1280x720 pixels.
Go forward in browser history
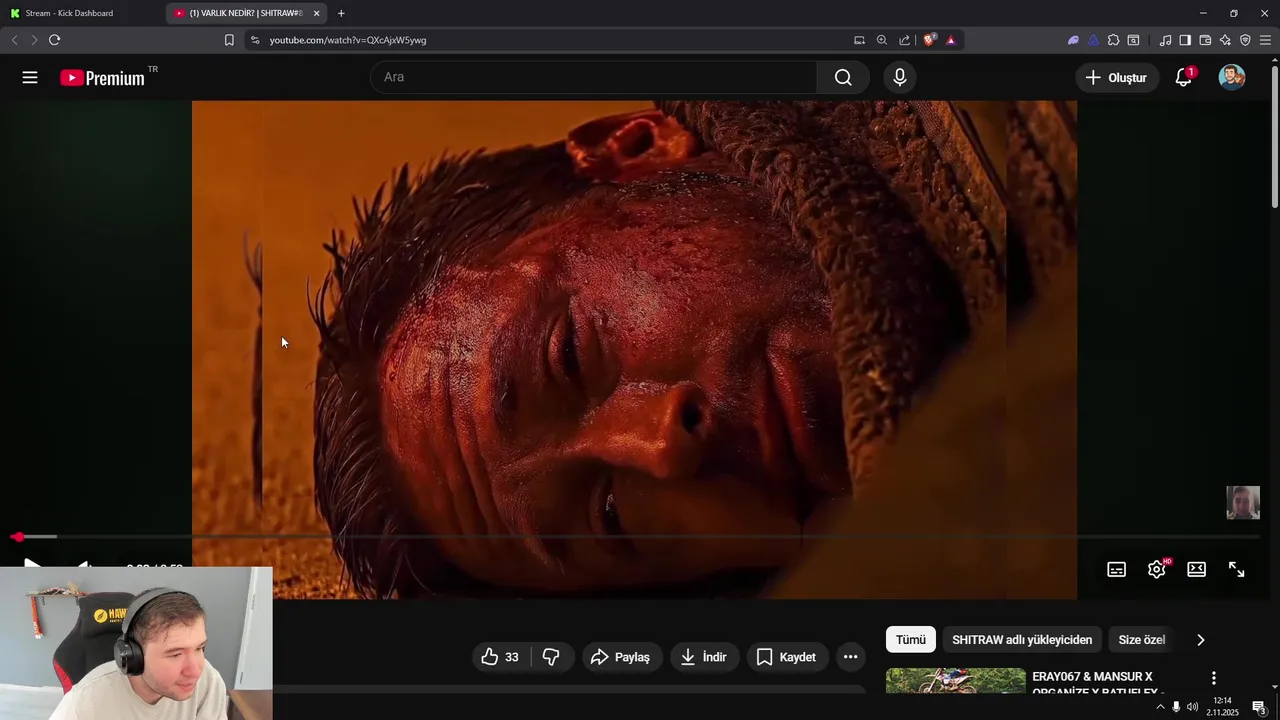(34, 40)
